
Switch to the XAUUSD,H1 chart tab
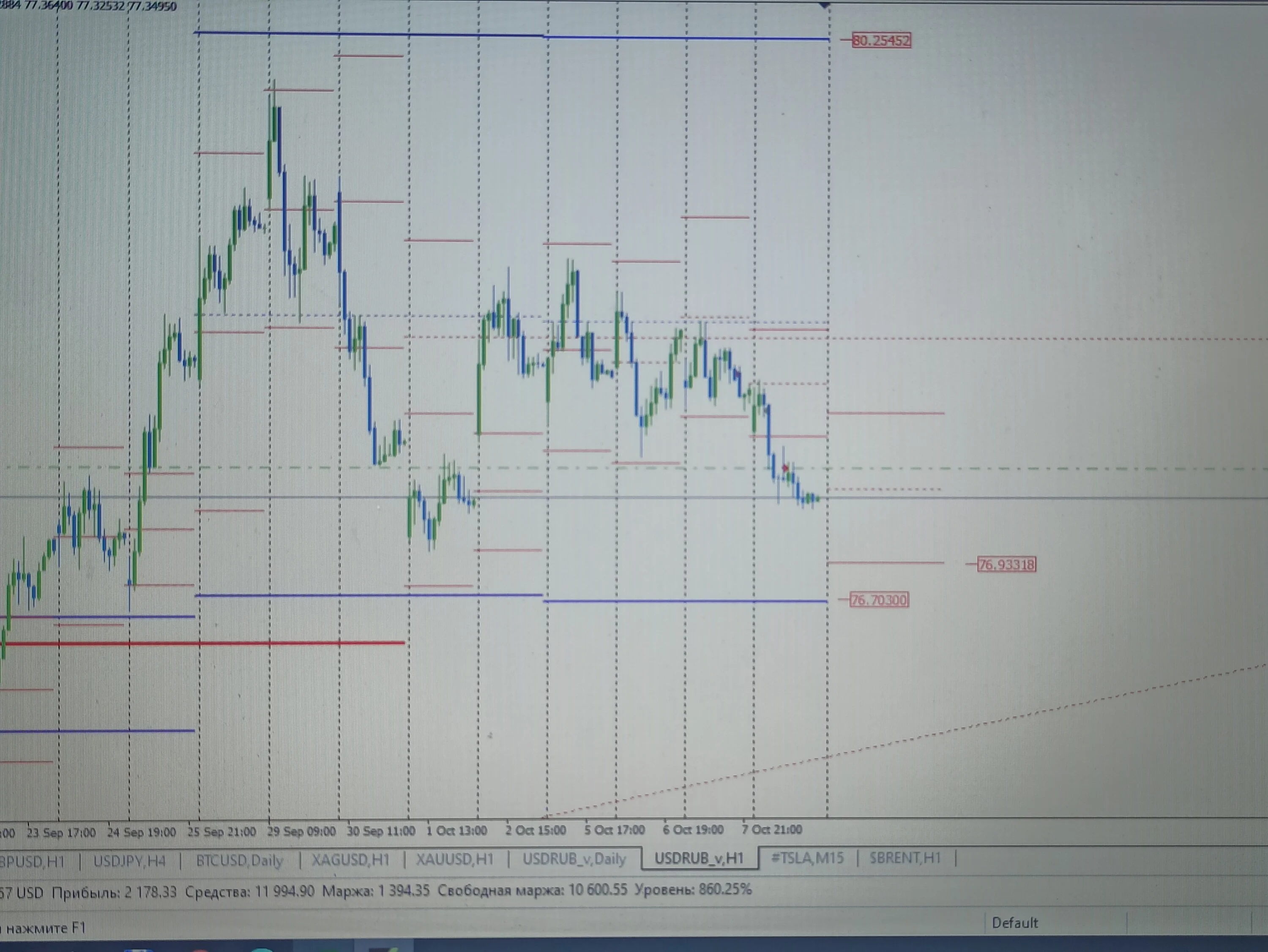point(454,859)
